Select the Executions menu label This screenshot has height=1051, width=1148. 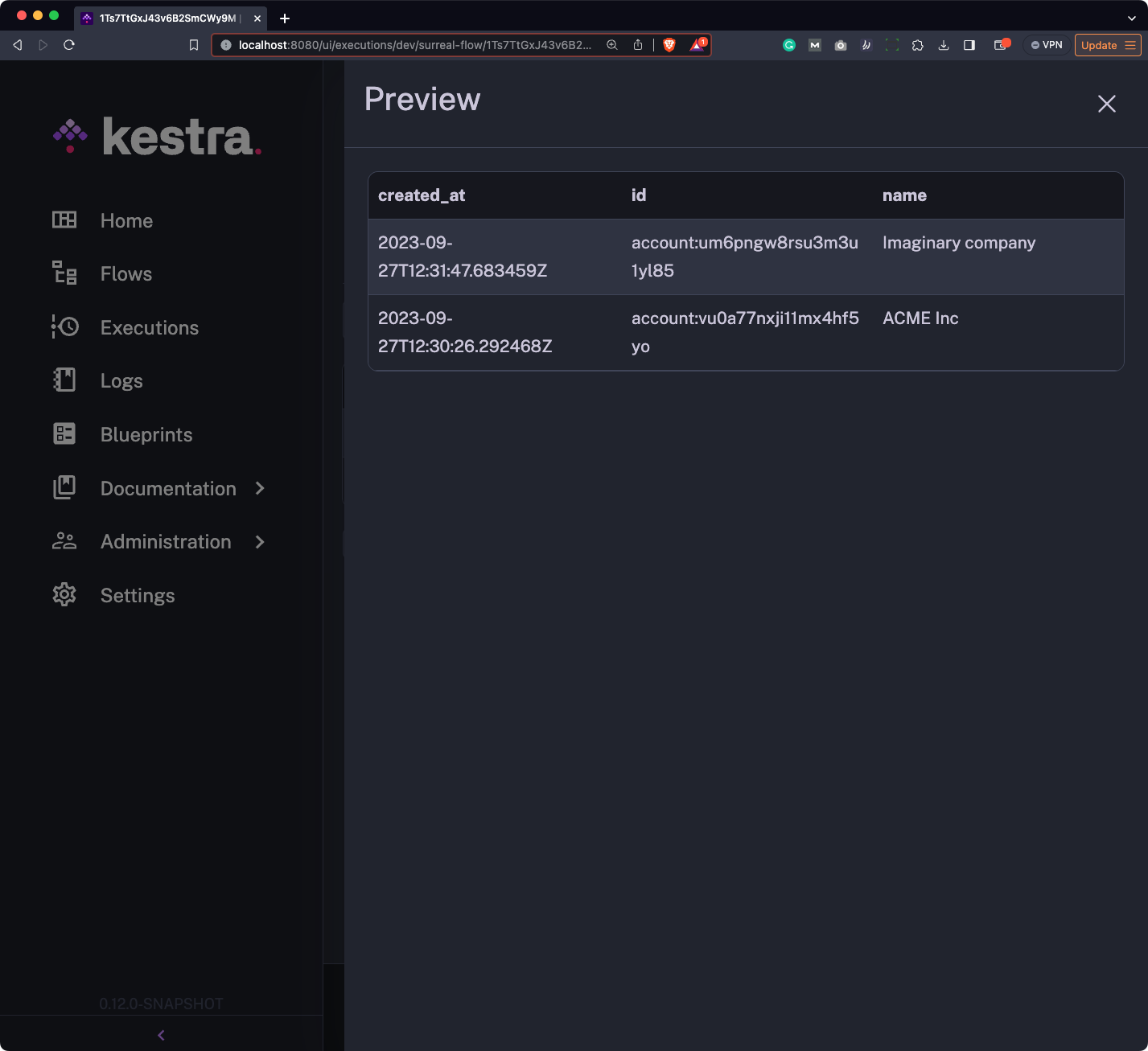coord(150,327)
